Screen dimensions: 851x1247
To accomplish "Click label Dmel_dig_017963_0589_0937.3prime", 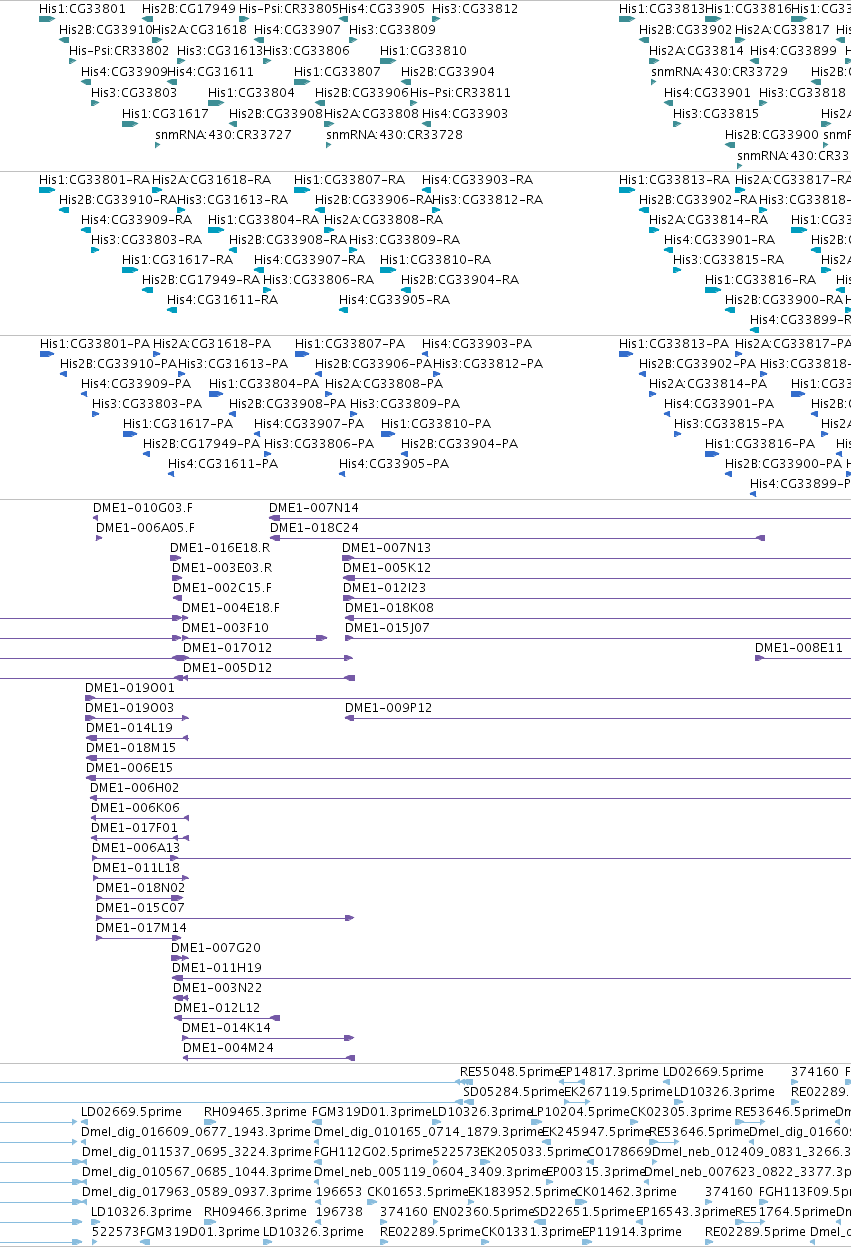I will point(197,1192).
